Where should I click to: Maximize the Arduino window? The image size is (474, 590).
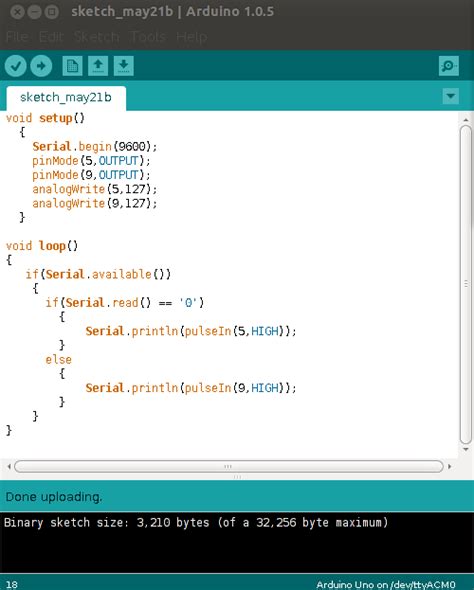pos(52,12)
